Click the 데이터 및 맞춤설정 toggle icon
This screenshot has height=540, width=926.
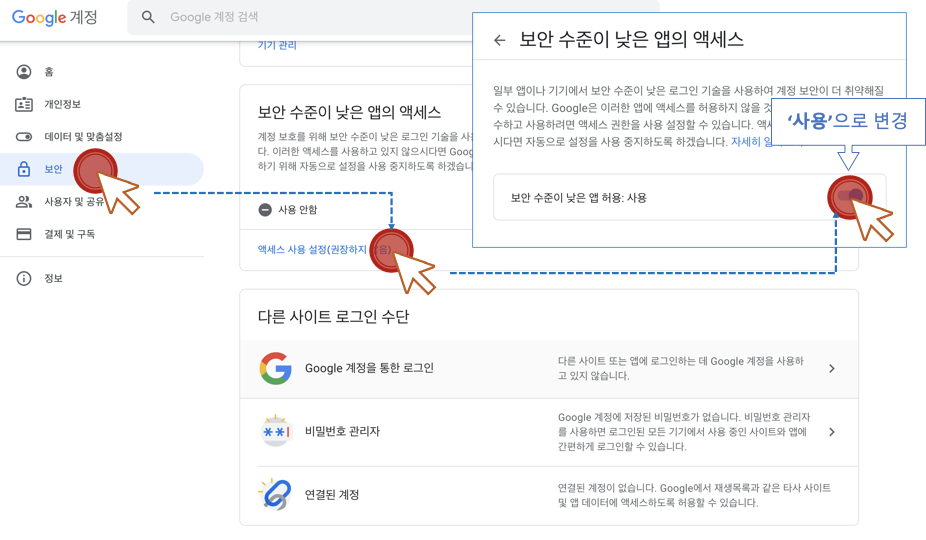(24, 137)
